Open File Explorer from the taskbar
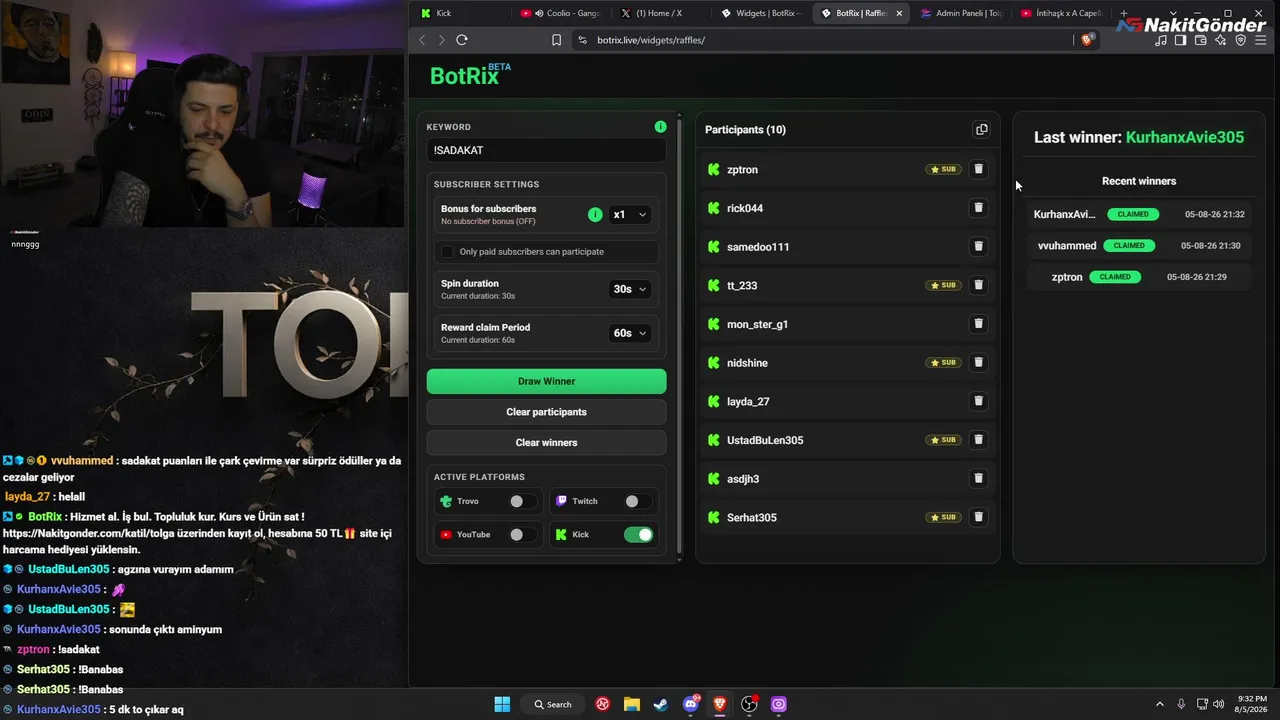The height and width of the screenshot is (720, 1280). click(x=632, y=704)
